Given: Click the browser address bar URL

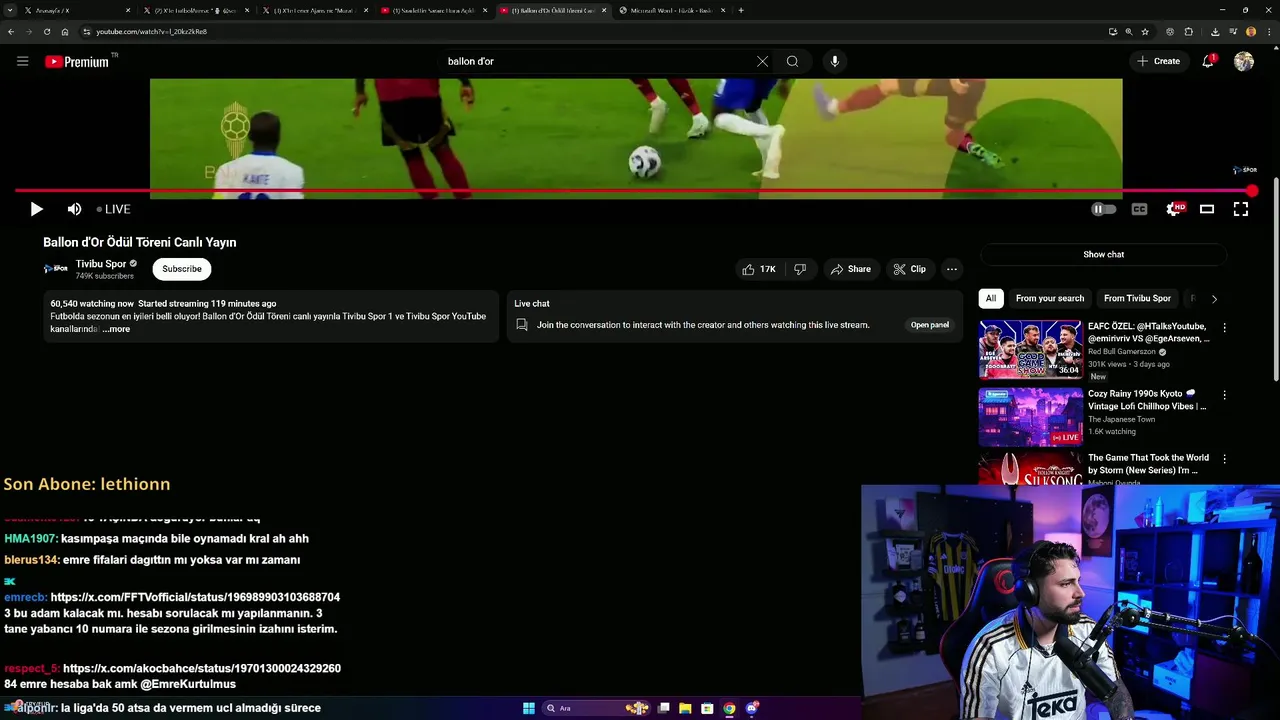Looking at the screenshot, I should click(x=152, y=31).
